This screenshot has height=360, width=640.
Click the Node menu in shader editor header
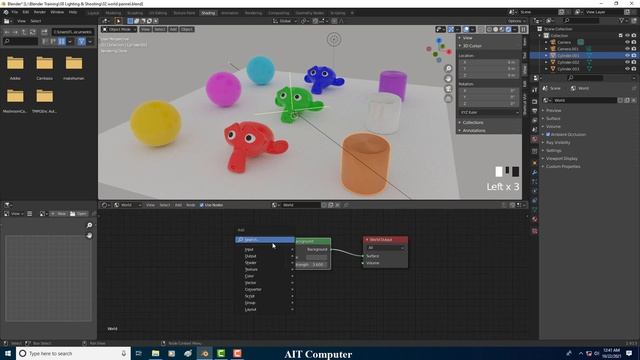pyautogui.click(x=191, y=205)
